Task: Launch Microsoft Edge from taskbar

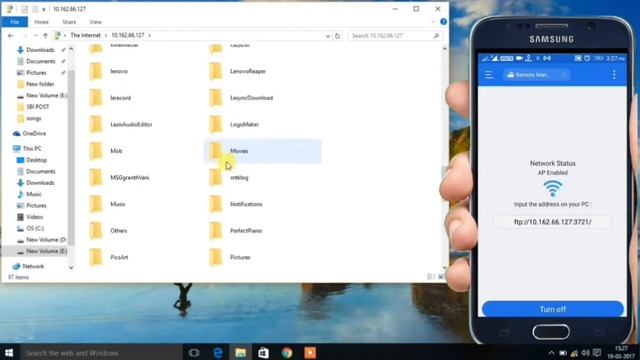Action: pos(218,353)
